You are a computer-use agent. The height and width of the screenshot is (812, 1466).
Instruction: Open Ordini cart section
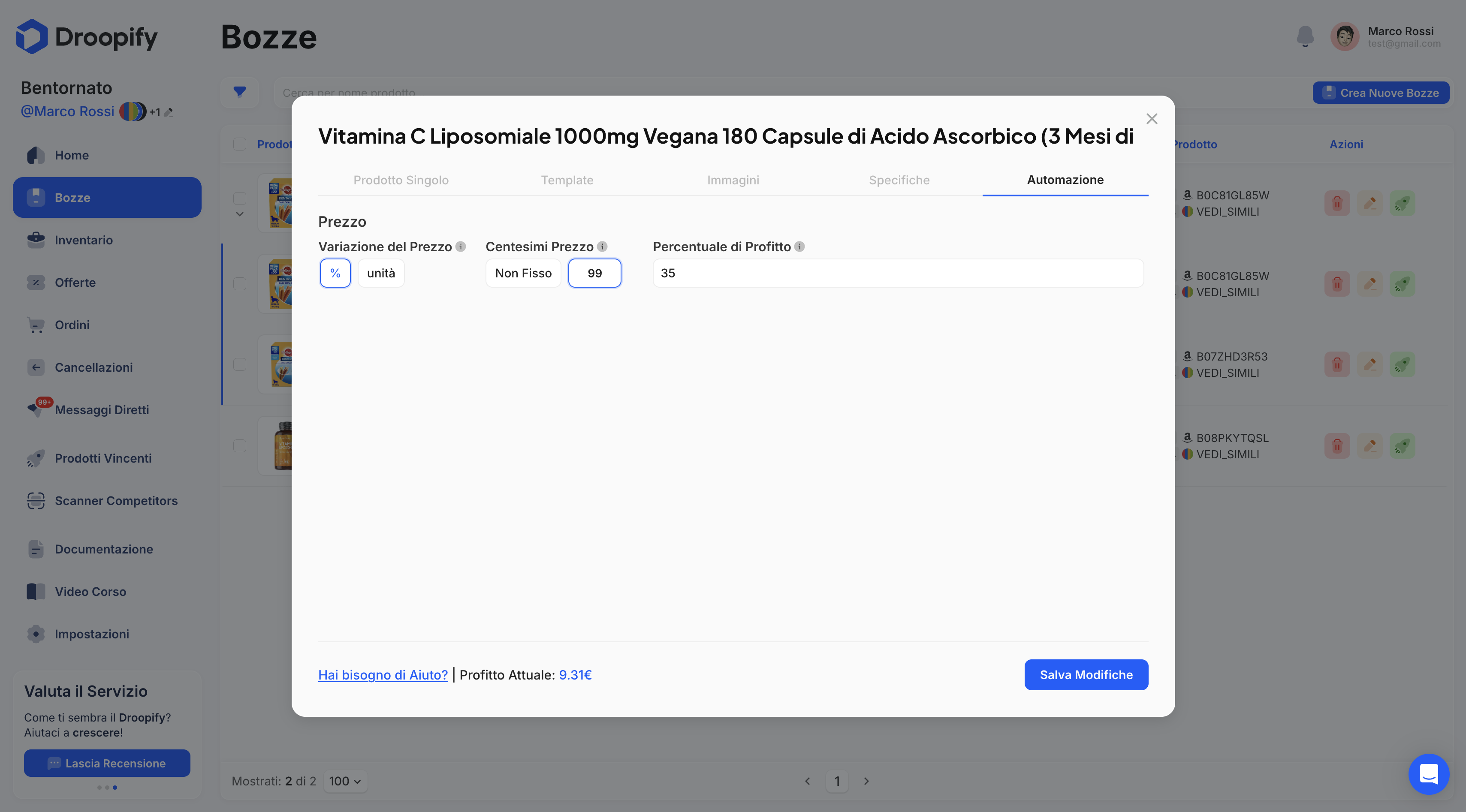coord(107,325)
